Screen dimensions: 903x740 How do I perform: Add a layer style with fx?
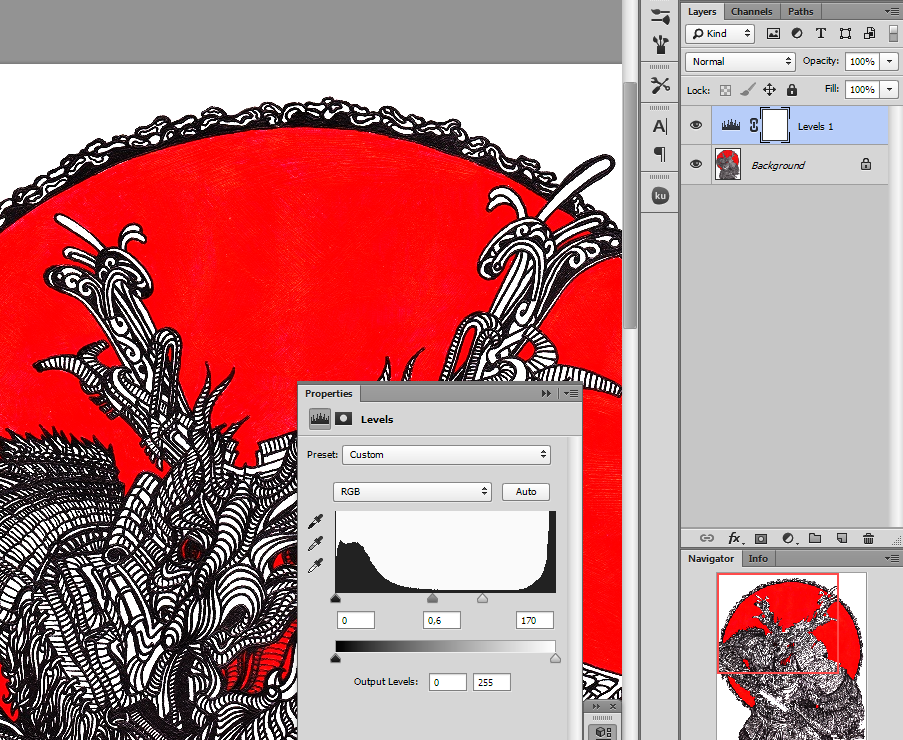coord(734,538)
